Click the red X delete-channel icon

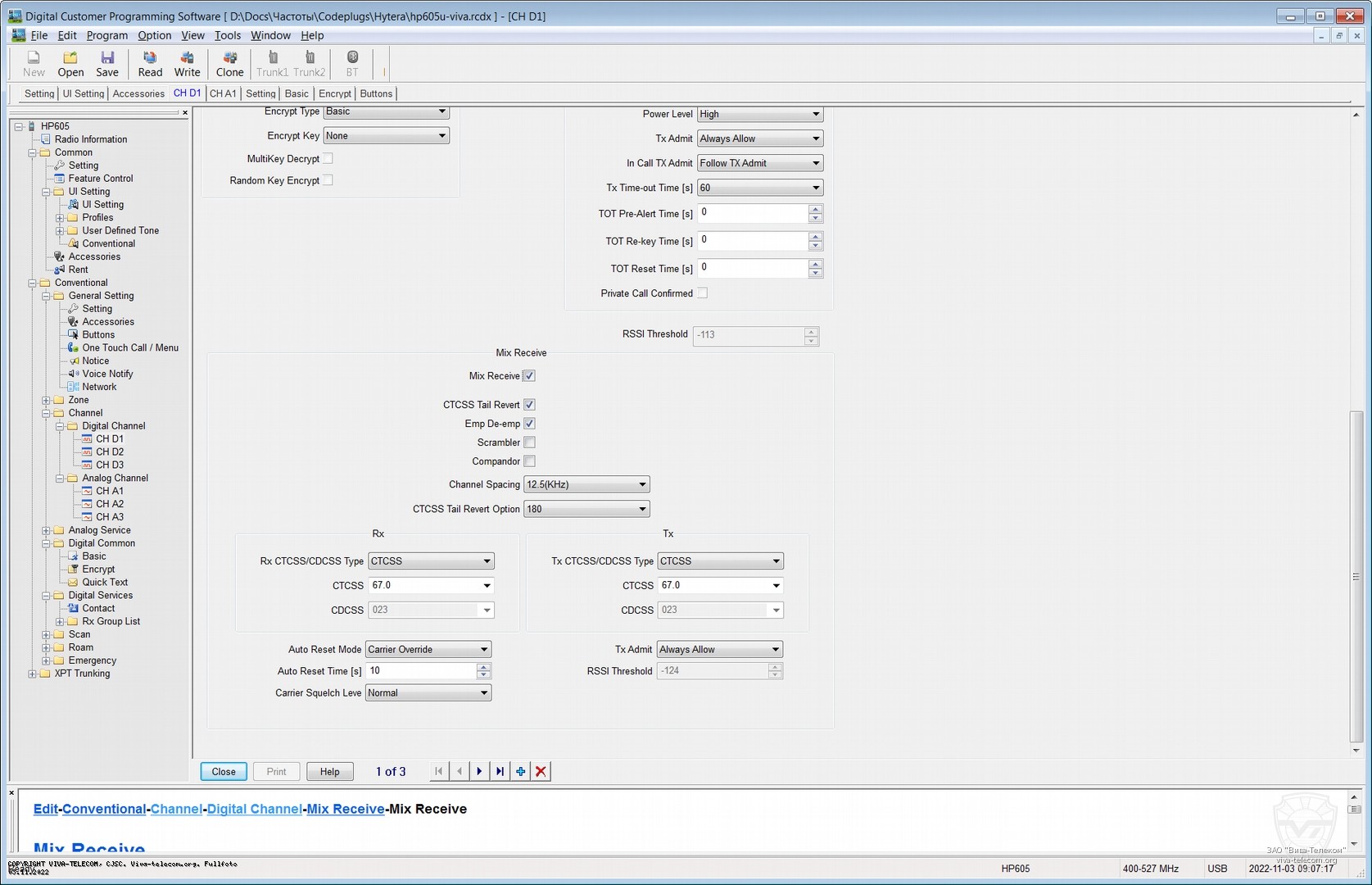541,771
